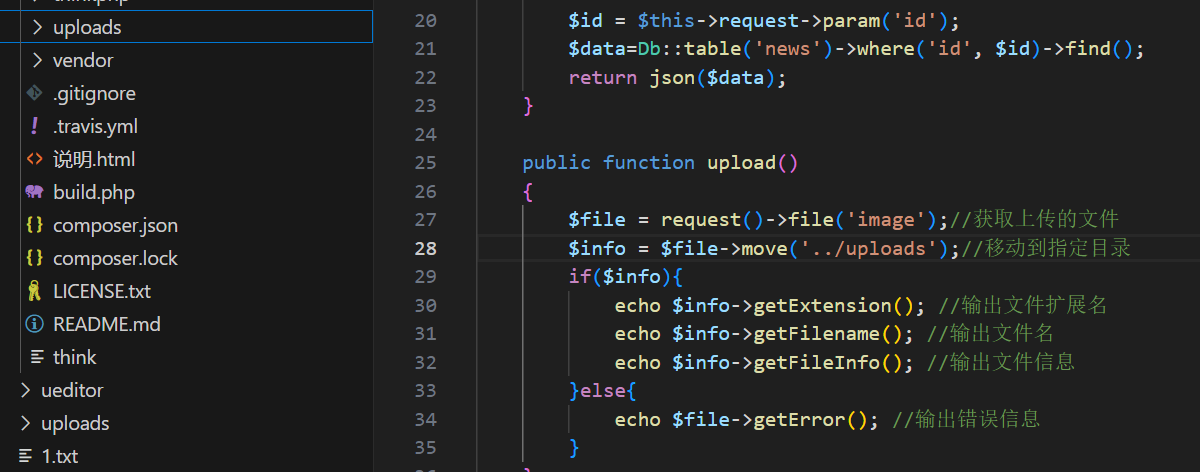
Task: Click the composer.json braces icon
Action: (35, 226)
